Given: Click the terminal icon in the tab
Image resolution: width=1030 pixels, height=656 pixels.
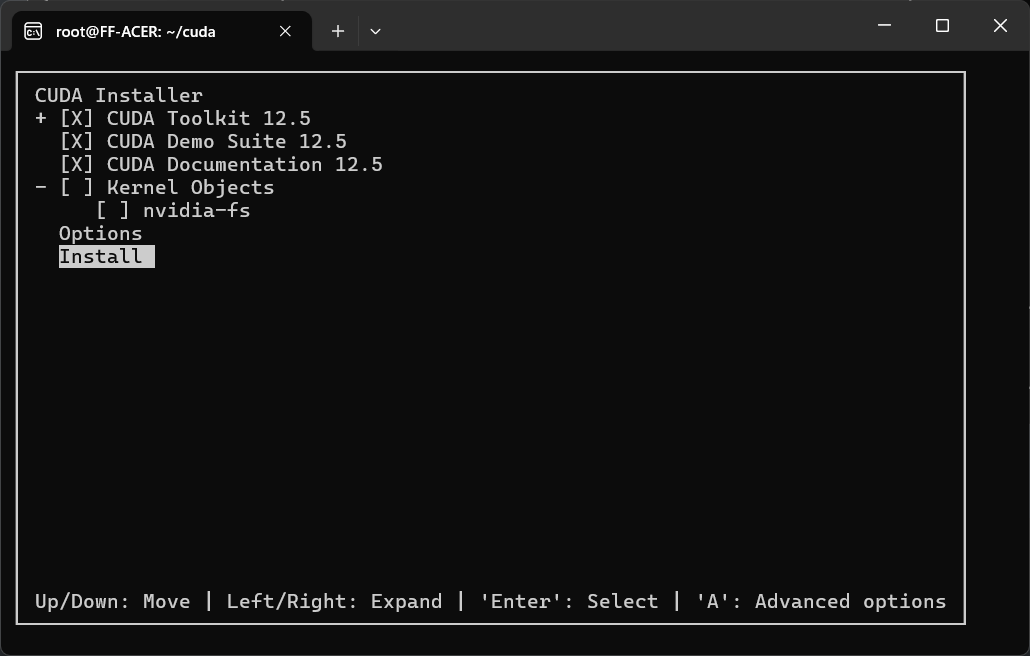Looking at the screenshot, I should tap(33, 31).
